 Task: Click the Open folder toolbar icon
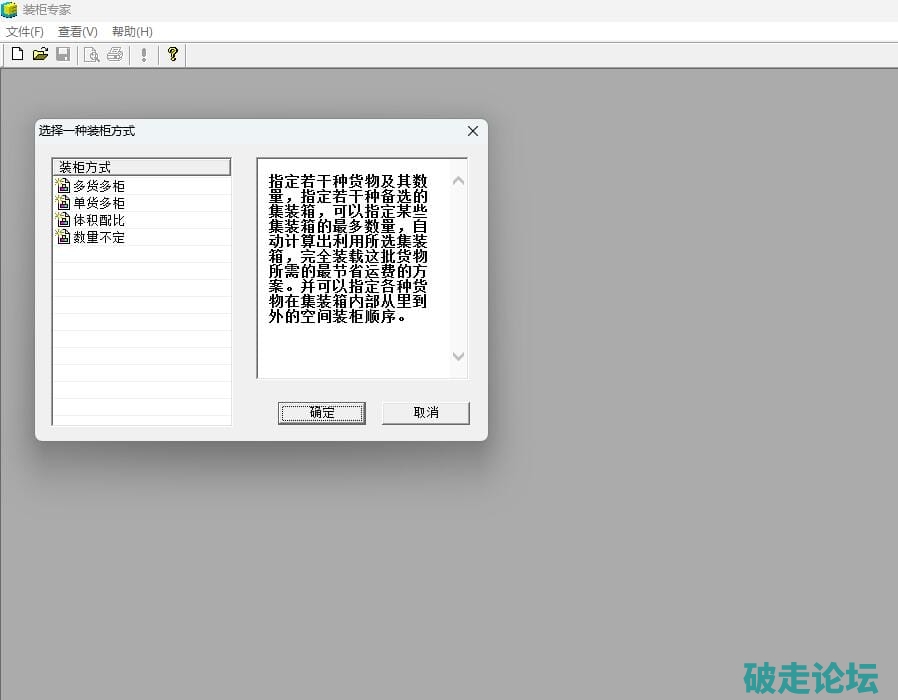(x=40, y=54)
